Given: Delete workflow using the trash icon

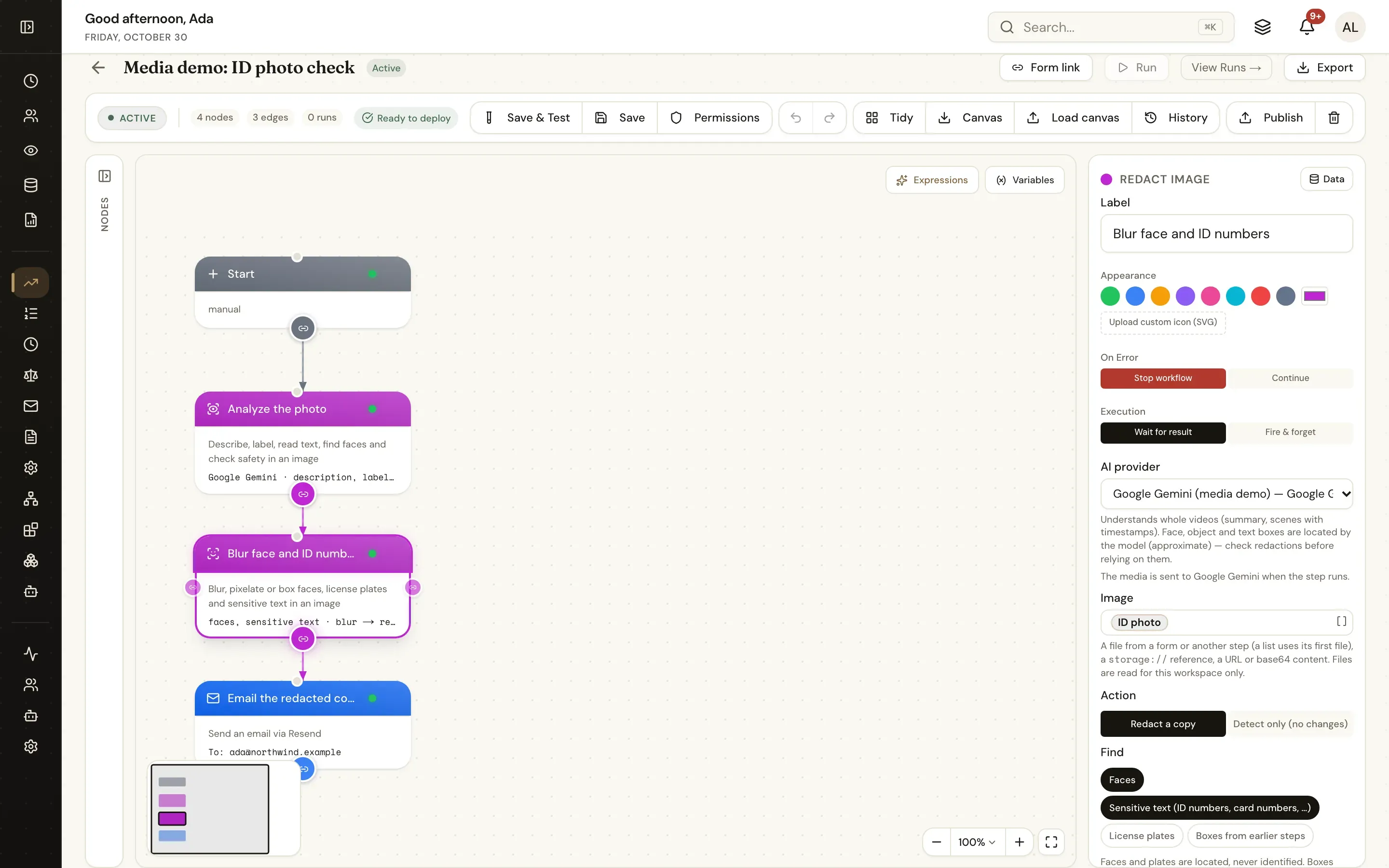Looking at the screenshot, I should coord(1334,118).
